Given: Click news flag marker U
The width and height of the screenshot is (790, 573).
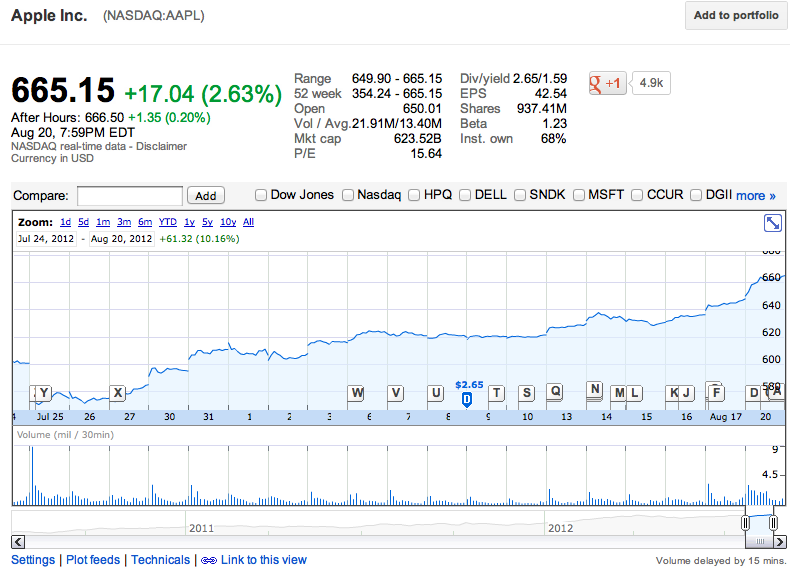Looking at the screenshot, I should pyautogui.click(x=435, y=392).
